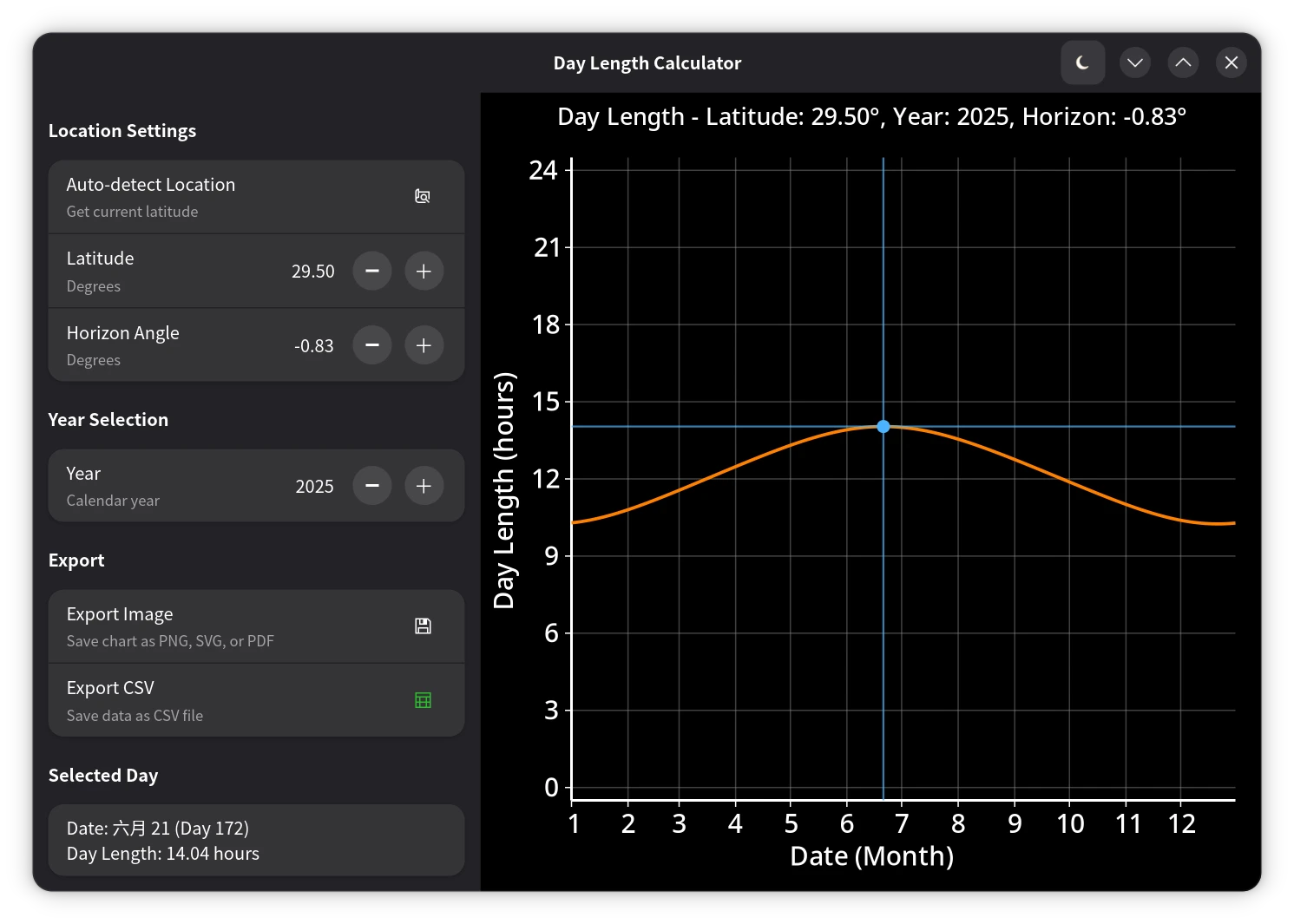Select the Export Image row label
1294x924 pixels.
(120, 614)
